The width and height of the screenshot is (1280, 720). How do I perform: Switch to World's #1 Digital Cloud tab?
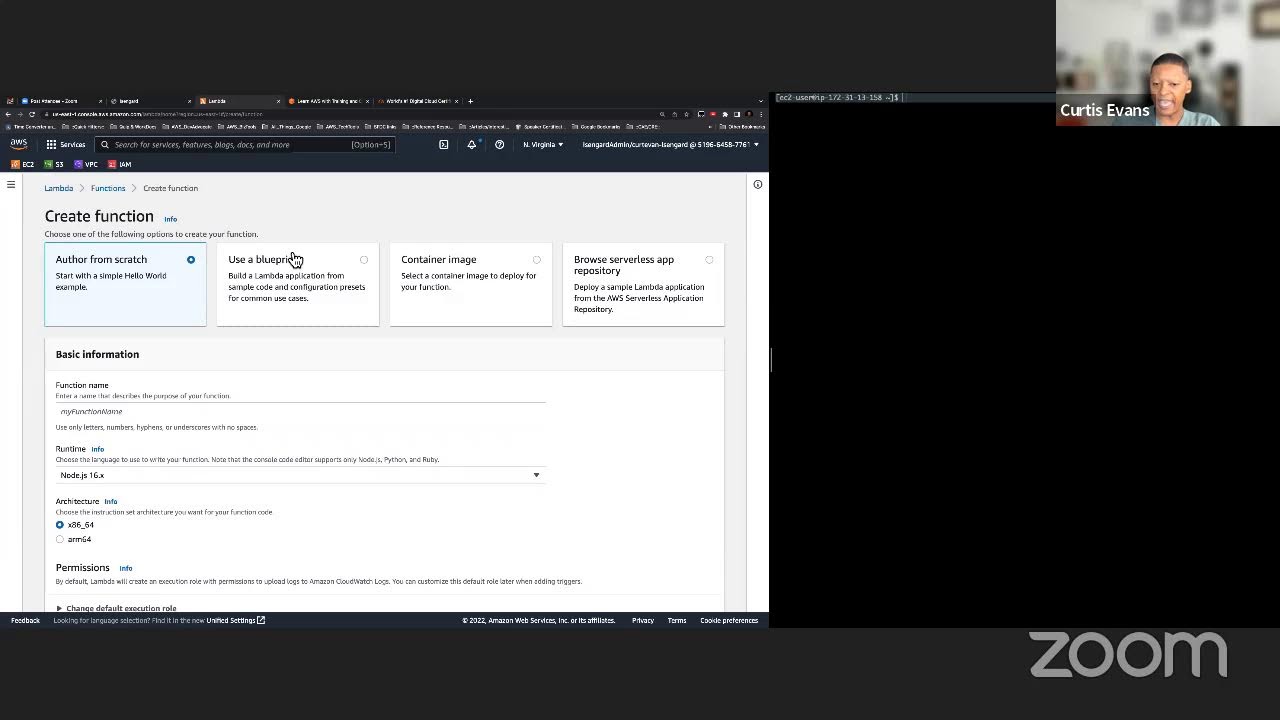pyautogui.click(x=417, y=101)
